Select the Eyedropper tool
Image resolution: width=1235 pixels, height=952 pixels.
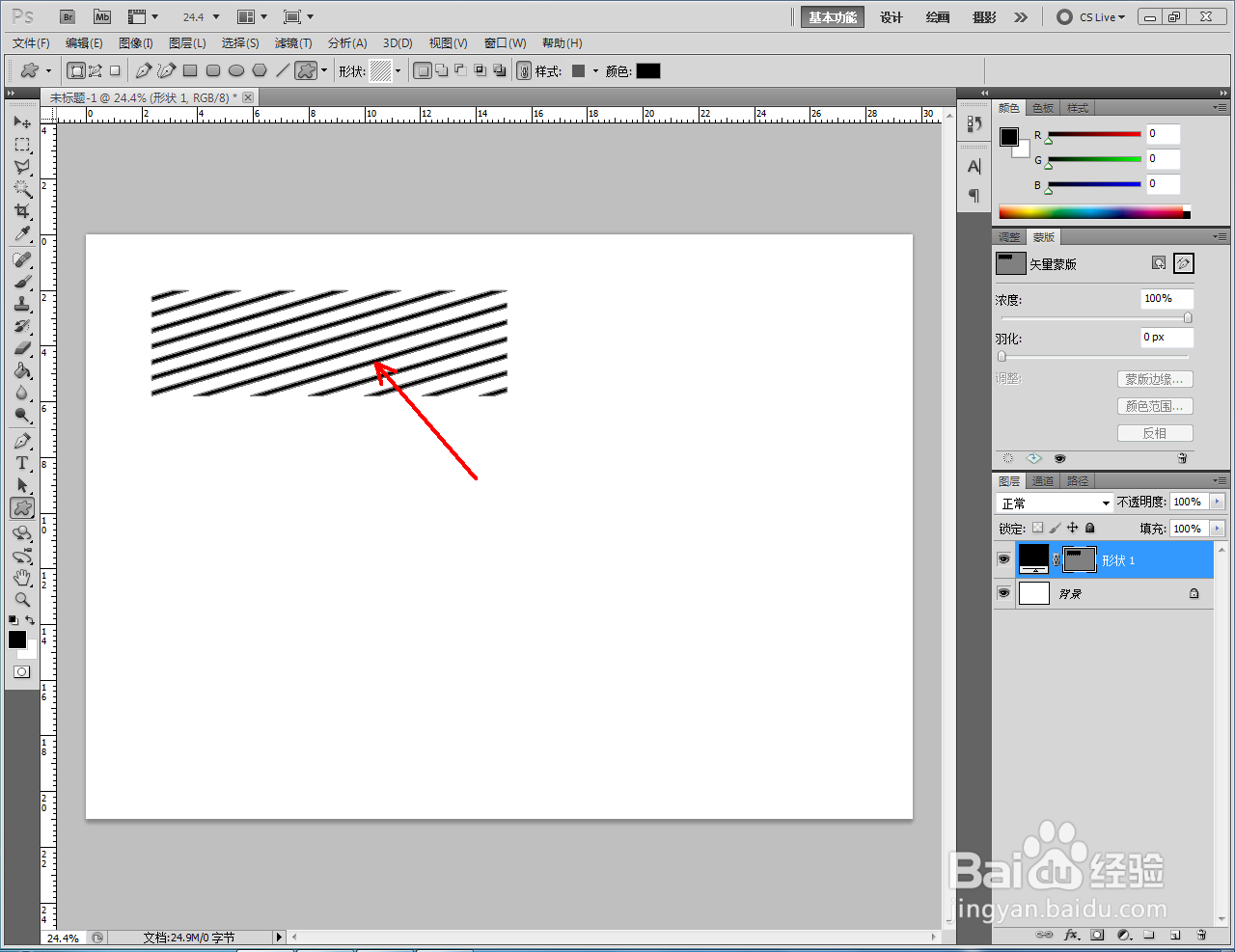click(22, 234)
